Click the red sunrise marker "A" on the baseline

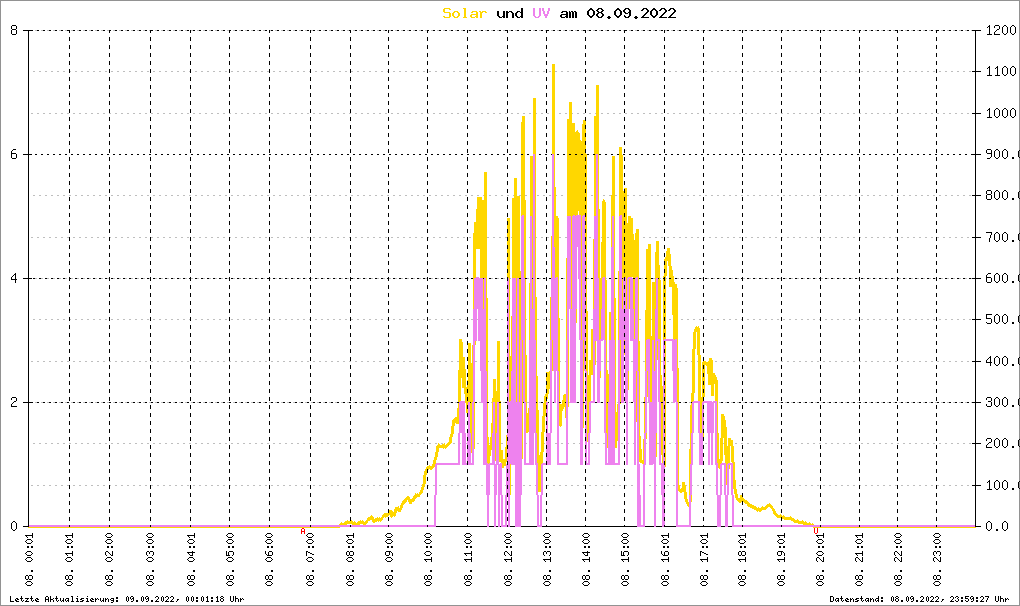click(303, 532)
